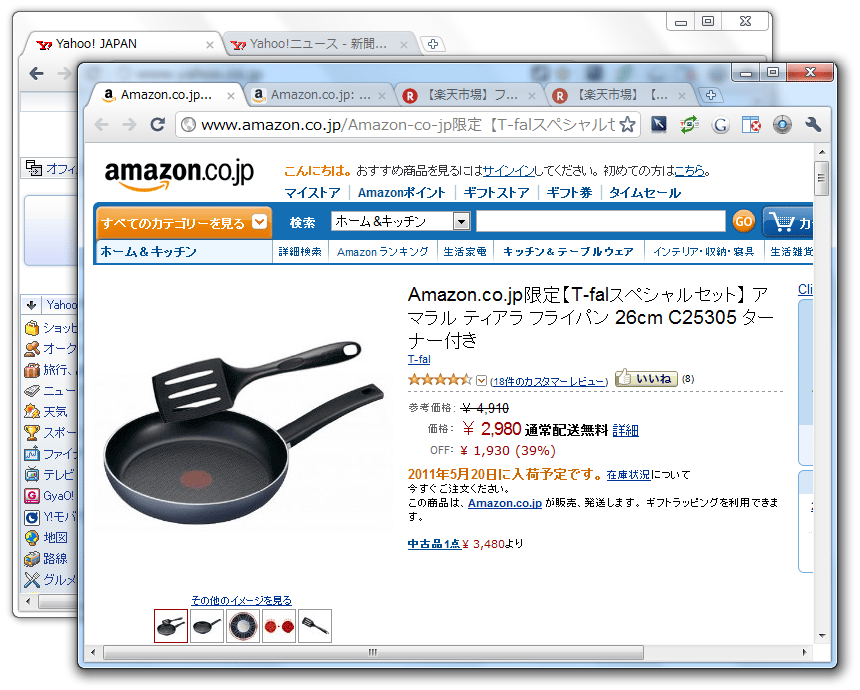Open the 18件のカスタマーレビュー link

coord(549,381)
